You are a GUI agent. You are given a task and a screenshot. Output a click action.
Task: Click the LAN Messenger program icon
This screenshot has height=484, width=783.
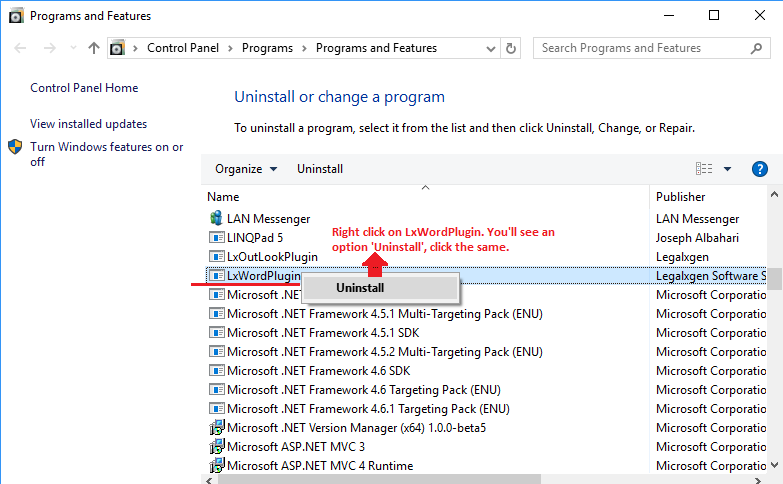tap(216, 218)
